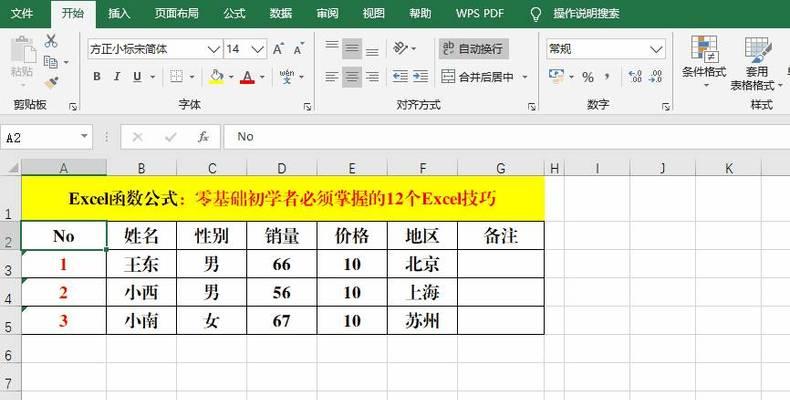This screenshot has height=400, width=790.
Task: Toggle Underline formatting
Action: pos(137,77)
